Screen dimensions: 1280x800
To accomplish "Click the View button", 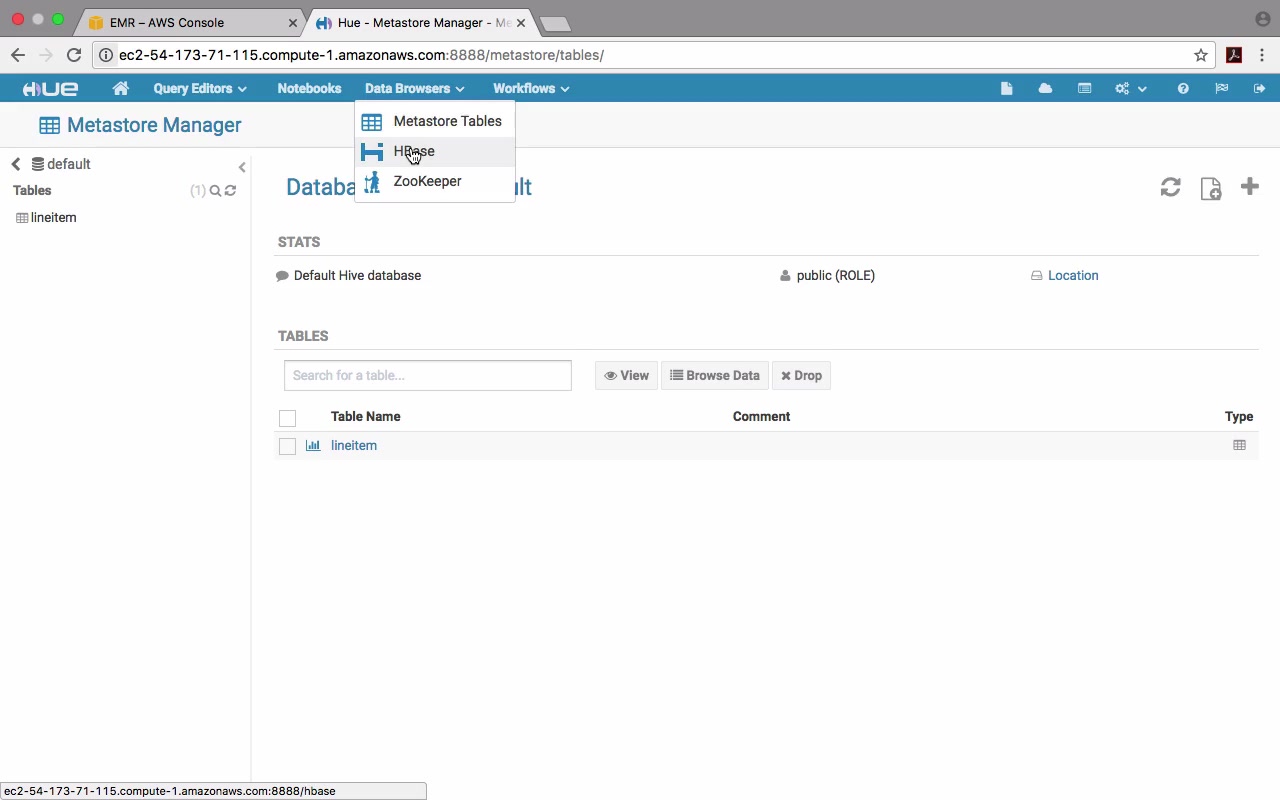I will click(x=627, y=376).
